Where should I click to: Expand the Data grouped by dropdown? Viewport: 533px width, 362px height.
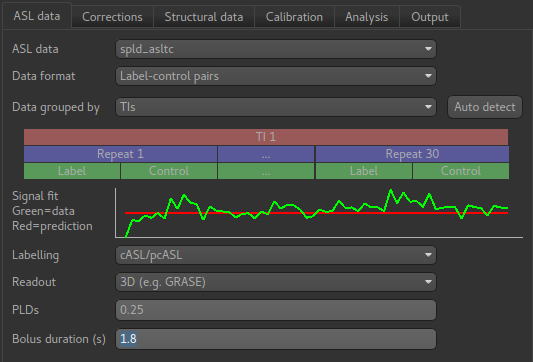[x=276, y=107]
